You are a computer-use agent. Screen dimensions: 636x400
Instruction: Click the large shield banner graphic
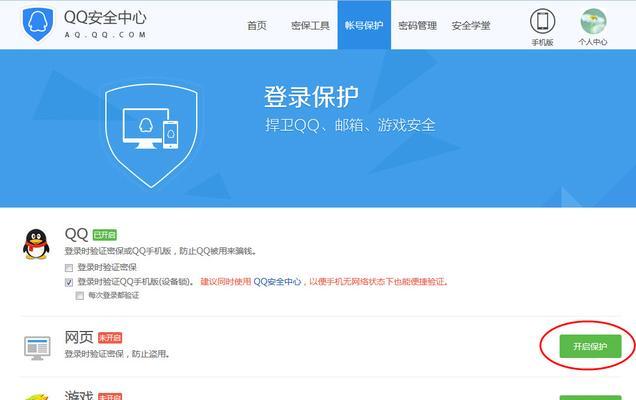[x=151, y=135]
